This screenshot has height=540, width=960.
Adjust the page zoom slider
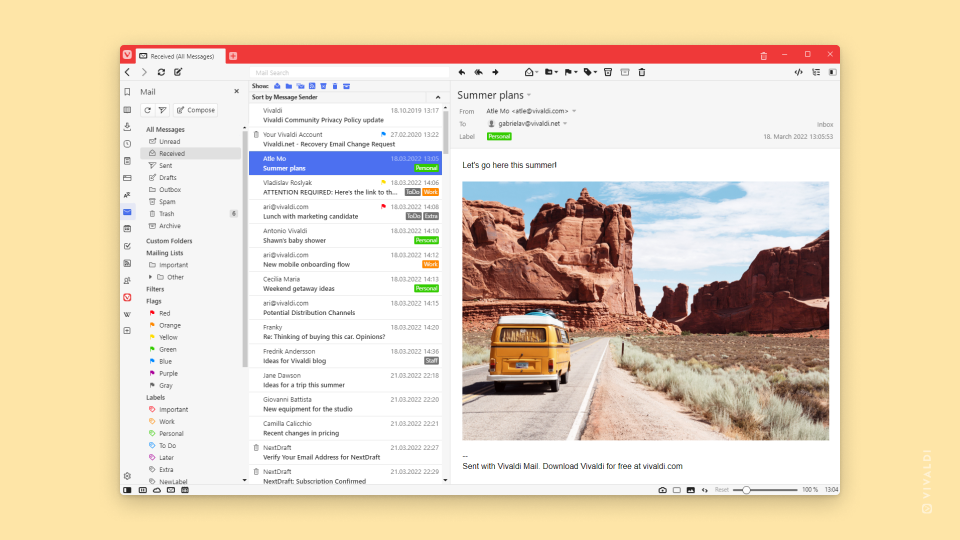(746, 490)
